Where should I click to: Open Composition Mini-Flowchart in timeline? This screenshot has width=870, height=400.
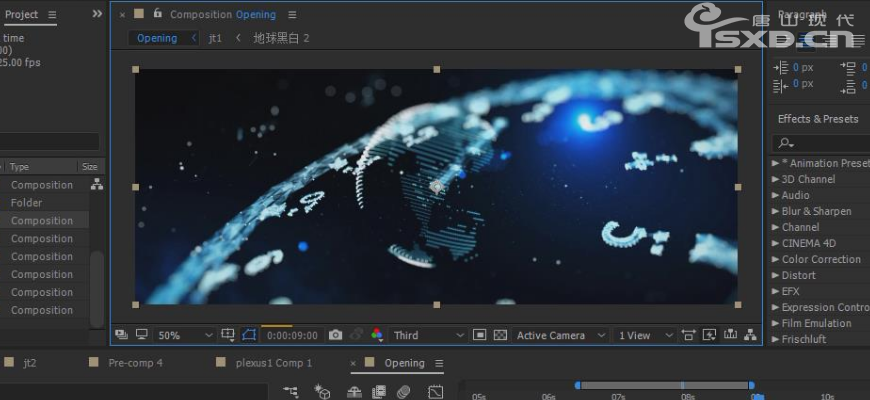point(291,392)
